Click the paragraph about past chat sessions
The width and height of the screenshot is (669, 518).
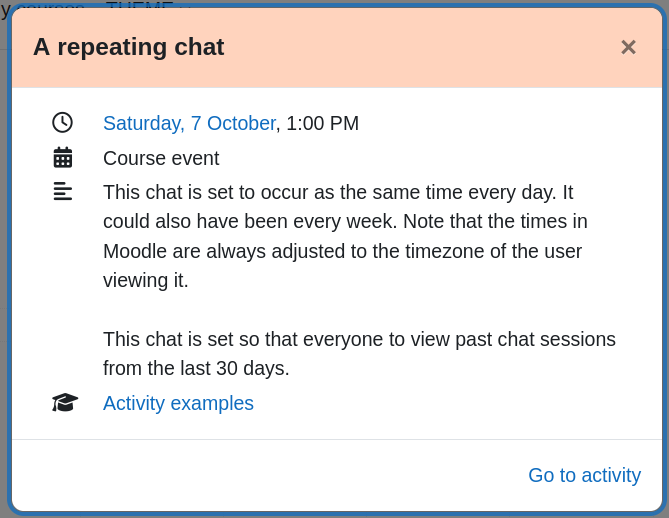tap(359, 354)
